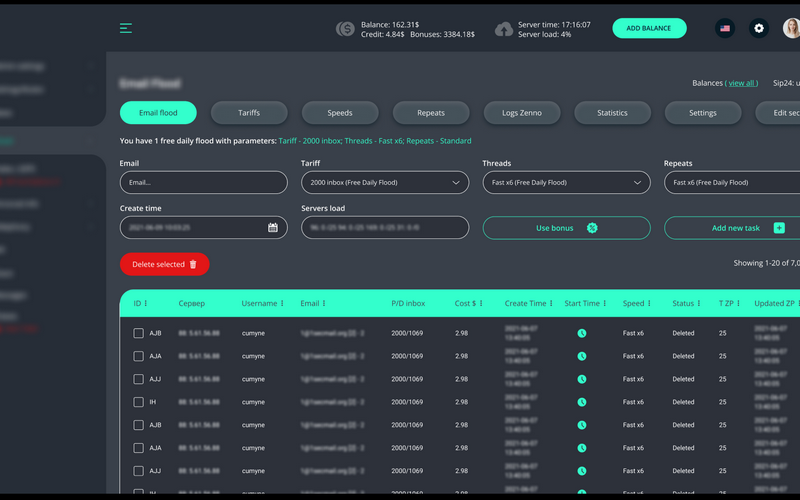Open the Logs Zenno tab
This screenshot has height=500, width=800.
(521, 113)
